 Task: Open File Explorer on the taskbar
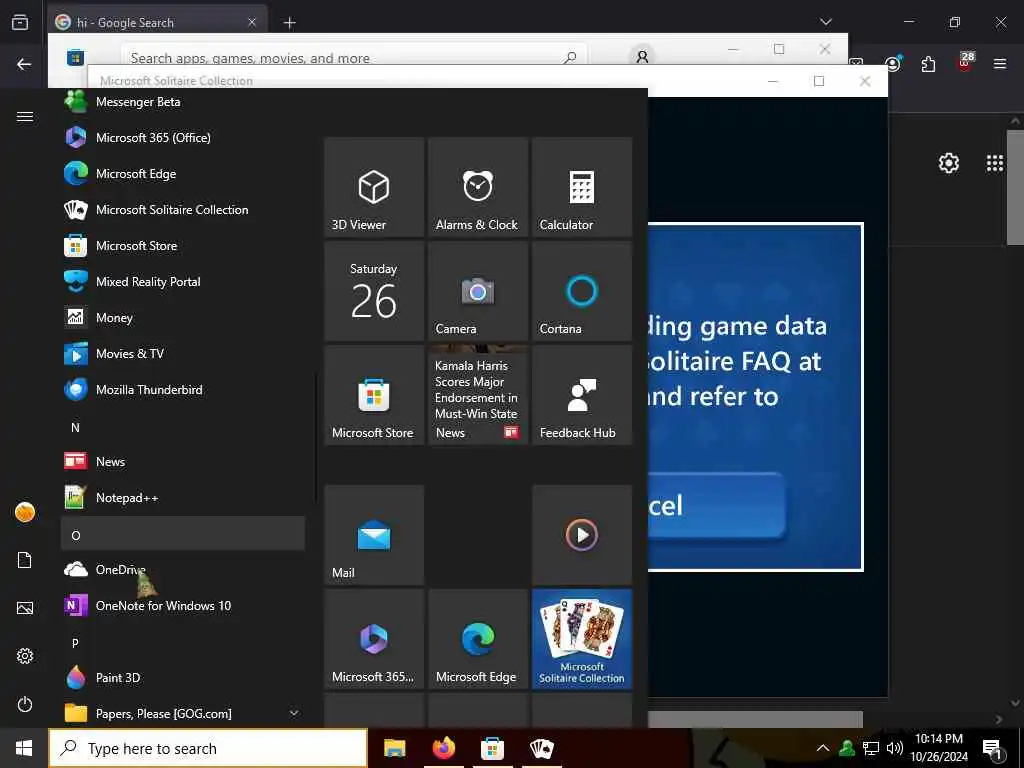coord(394,748)
